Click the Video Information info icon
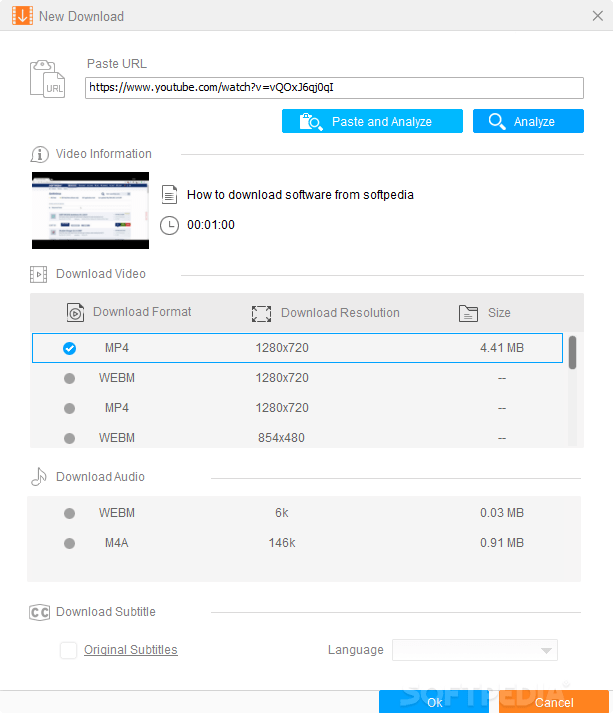The image size is (613, 721). pos(40,154)
